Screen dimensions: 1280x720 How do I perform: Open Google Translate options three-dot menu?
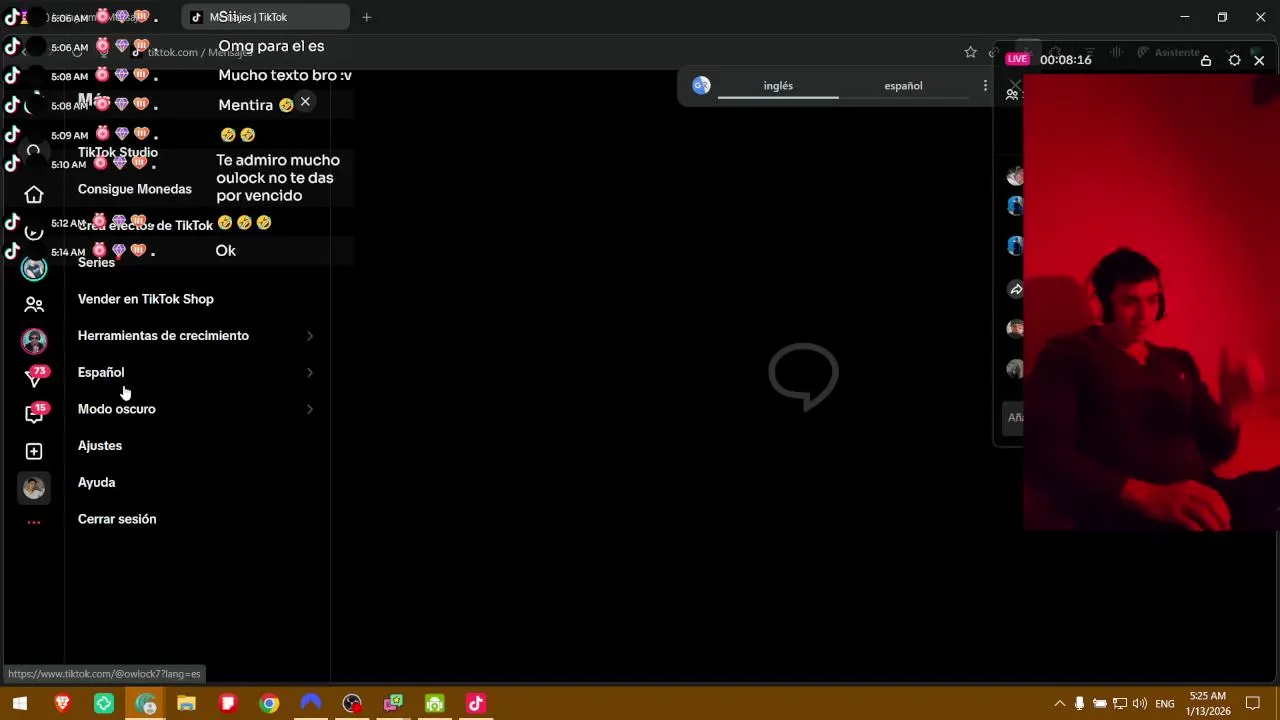coord(985,86)
